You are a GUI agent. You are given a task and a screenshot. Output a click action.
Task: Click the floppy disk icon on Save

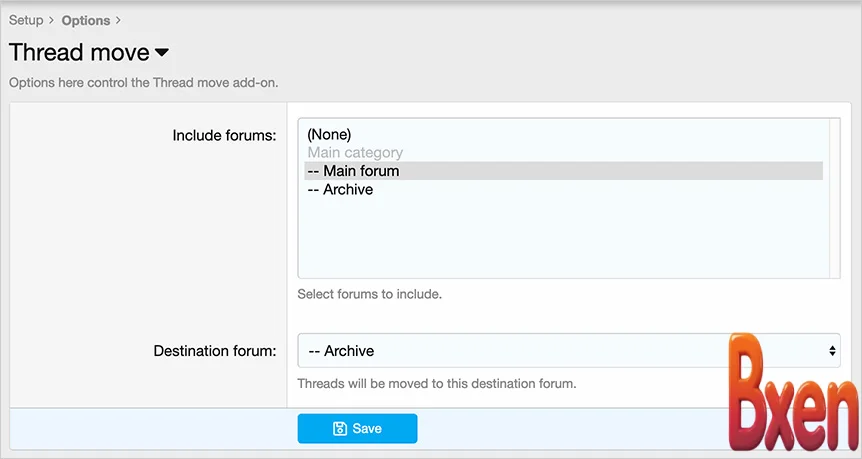coord(340,429)
